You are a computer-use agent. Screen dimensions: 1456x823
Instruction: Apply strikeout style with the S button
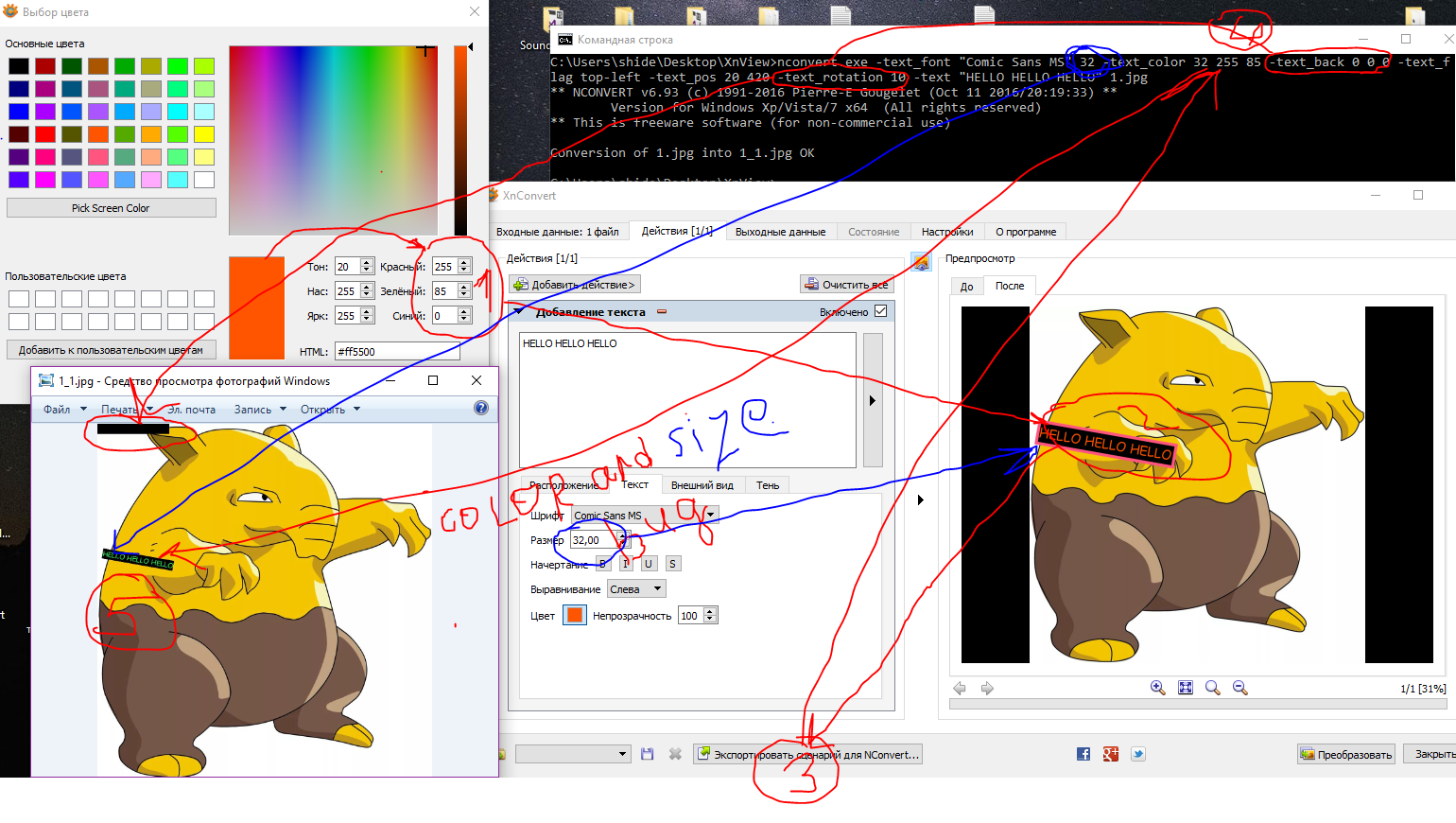[x=672, y=564]
